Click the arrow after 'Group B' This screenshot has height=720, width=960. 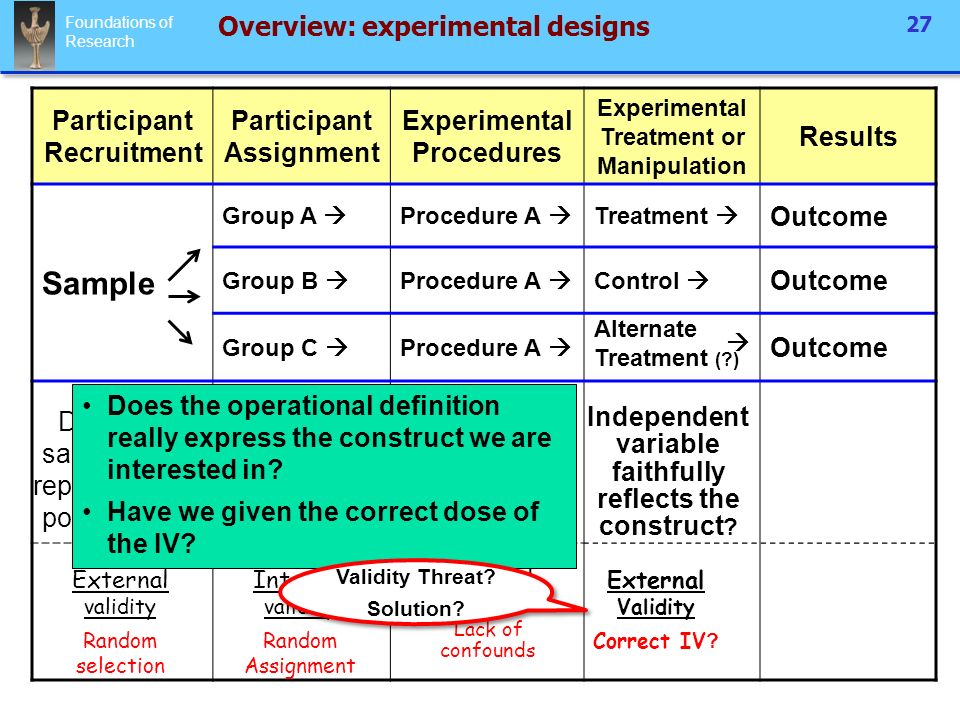coord(337,280)
